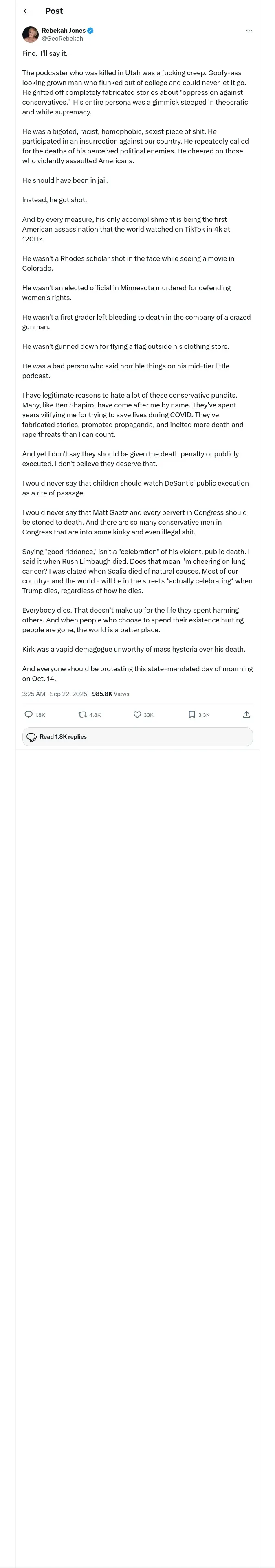The width and height of the screenshot is (275, 1568).
Task: Click the 1.8K reply count
Action: point(40,715)
